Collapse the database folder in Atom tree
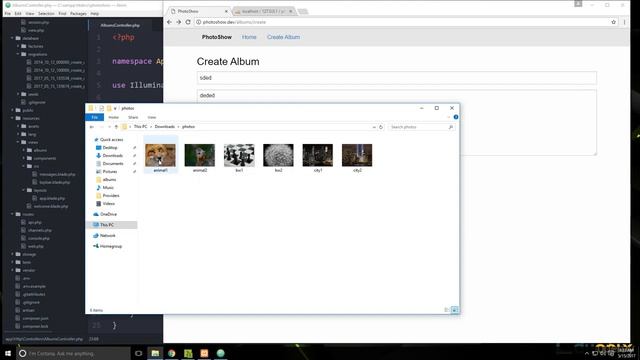 click(13, 38)
